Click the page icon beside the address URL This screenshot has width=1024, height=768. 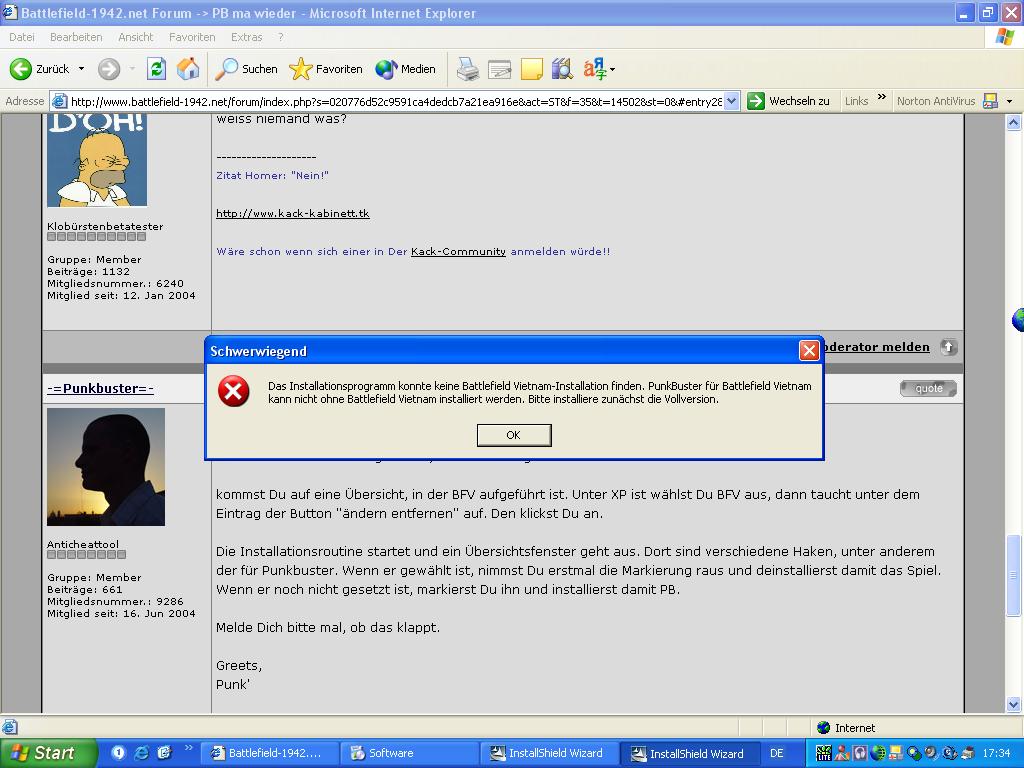(59, 101)
